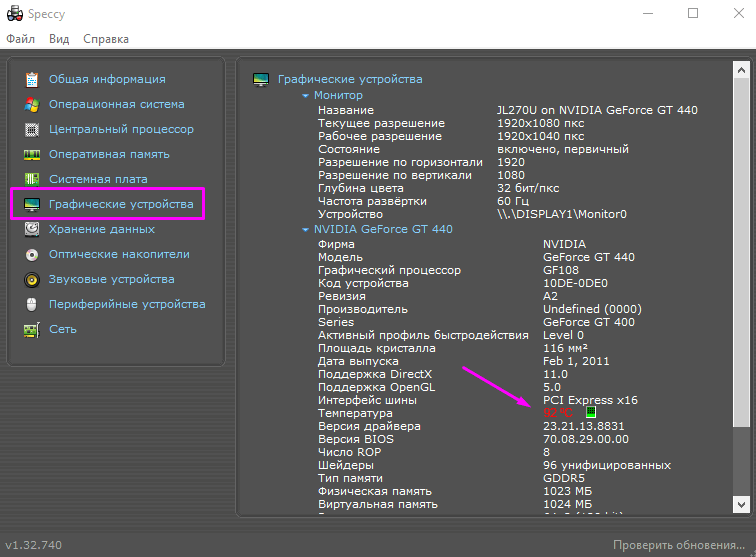The width and height of the screenshot is (756, 557).
Task: Open the Вид menu
Action: coord(59,39)
